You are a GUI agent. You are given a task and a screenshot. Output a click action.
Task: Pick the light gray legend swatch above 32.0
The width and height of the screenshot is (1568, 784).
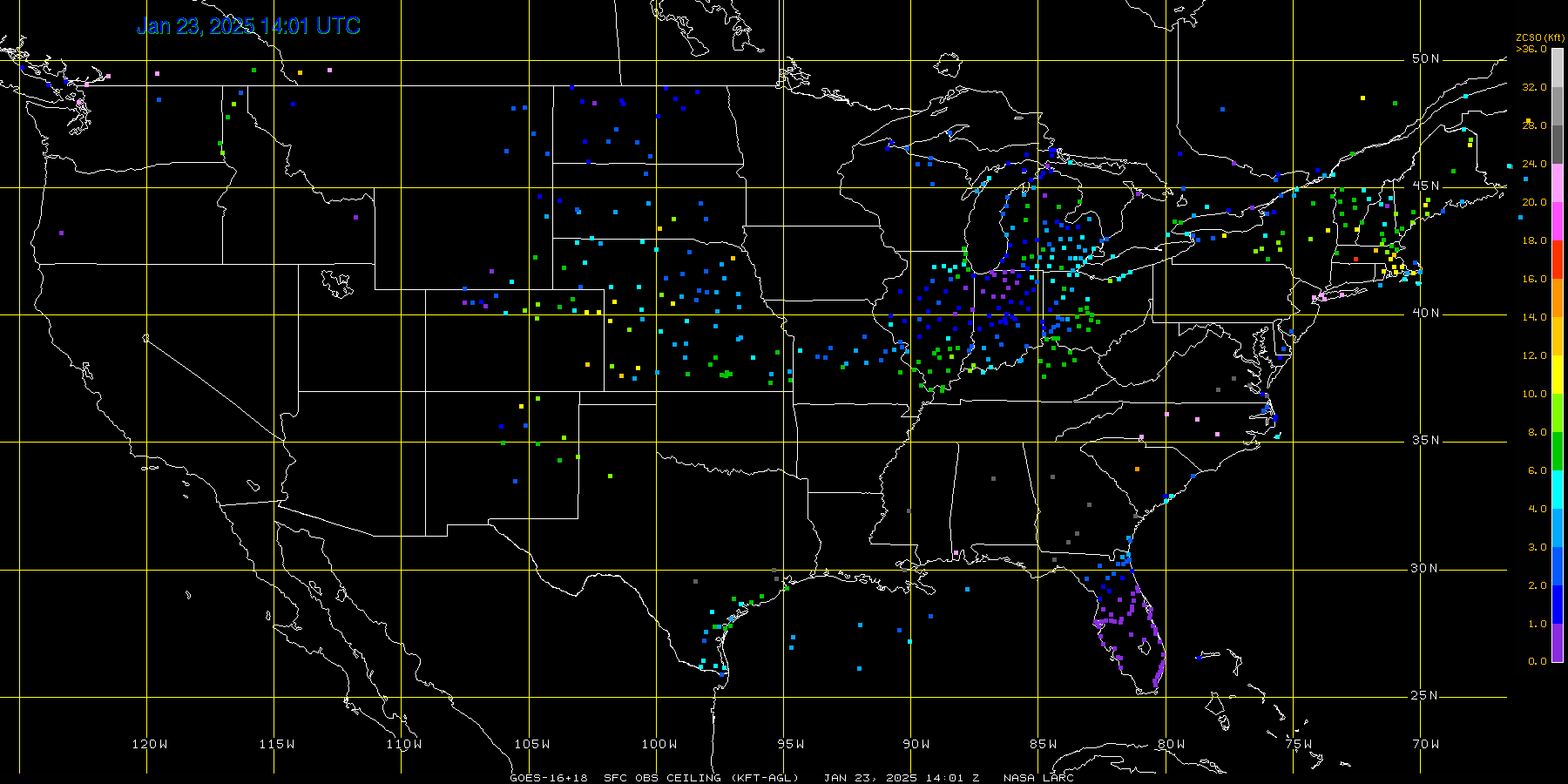click(x=1558, y=68)
